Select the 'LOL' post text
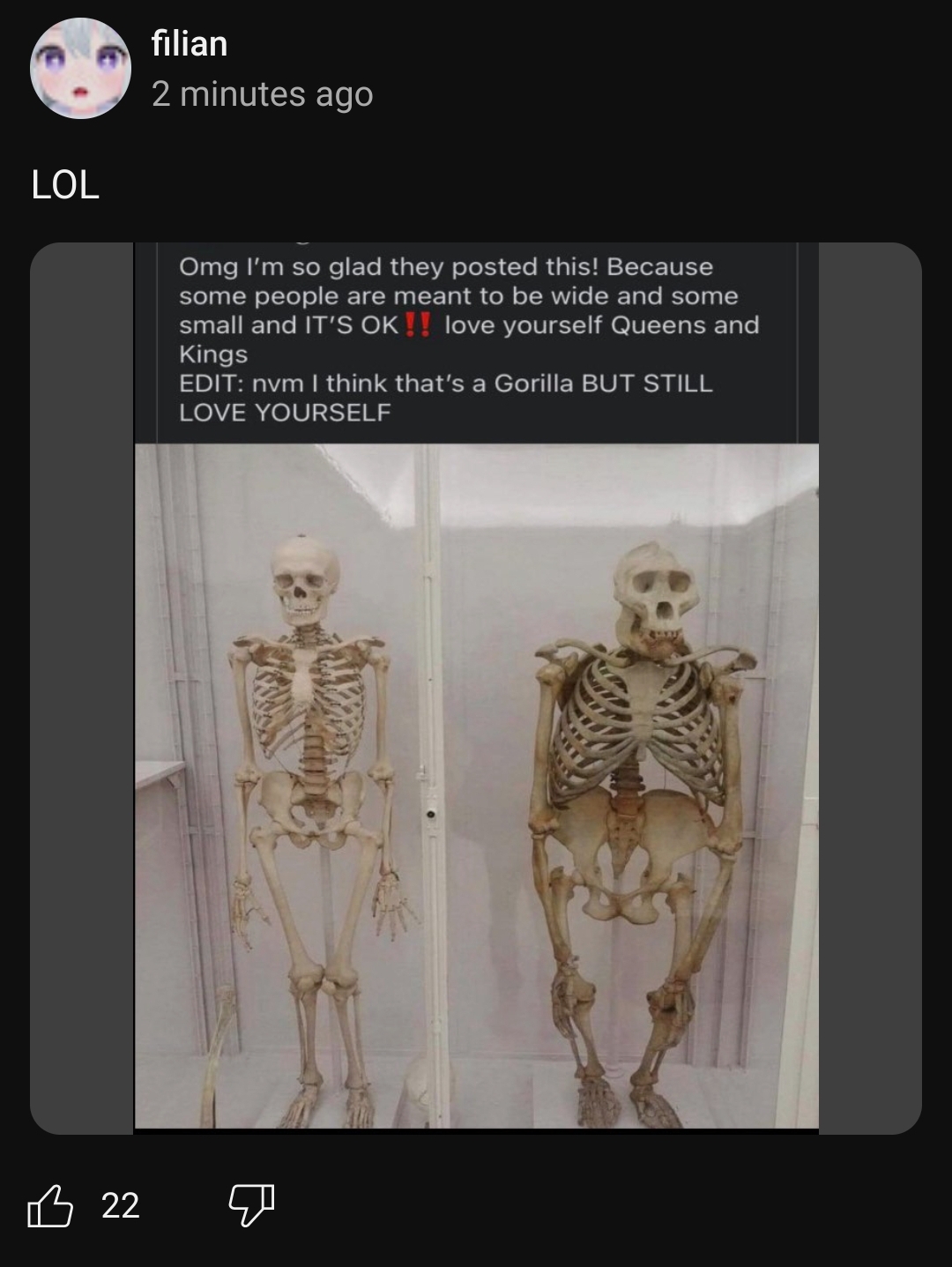Image resolution: width=952 pixels, height=1267 pixels. (x=65, y=184)
